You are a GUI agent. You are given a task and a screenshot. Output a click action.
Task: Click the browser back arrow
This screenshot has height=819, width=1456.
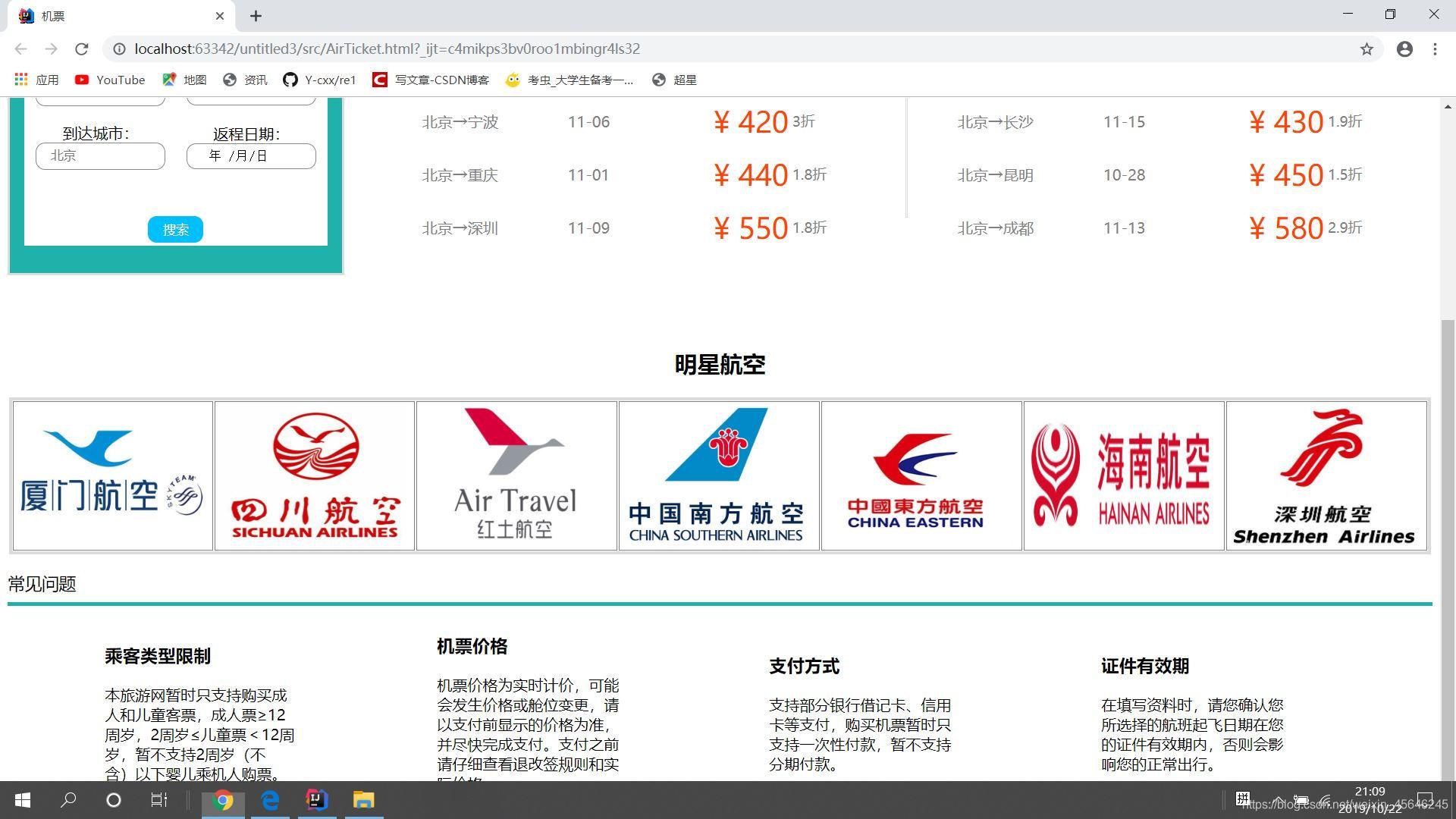tap(20, 49)
